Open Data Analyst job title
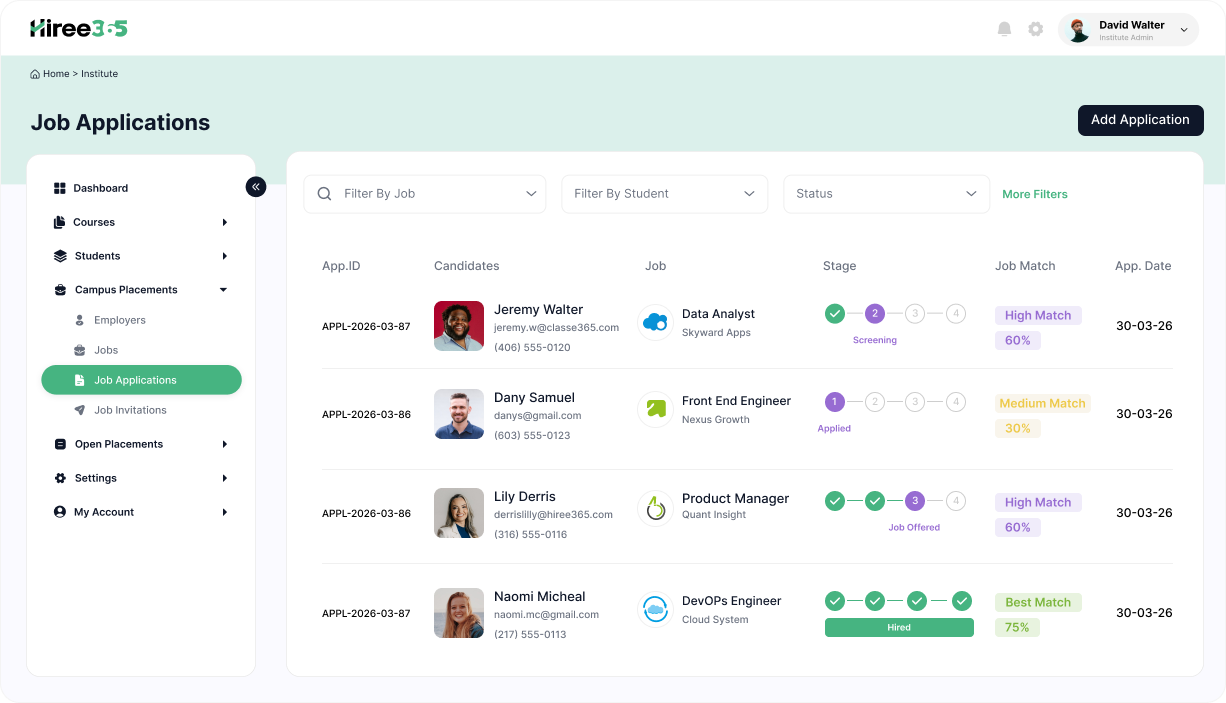This screenshot has height=703, width=1226. tap(718, 314)
